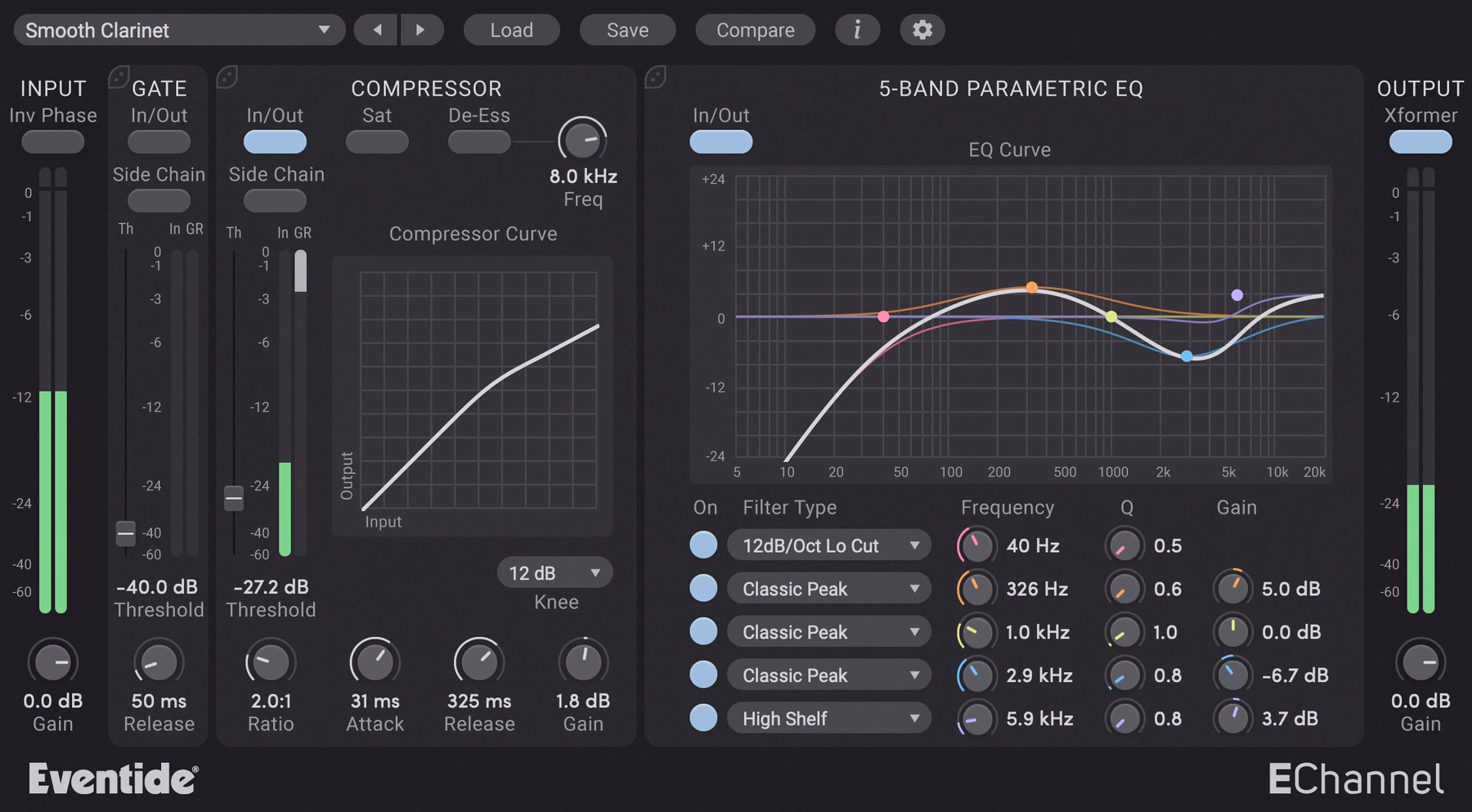The width and height of the screenshot is (1472, 812).
Task: Click the blue EQ curve band point
Action: coord(1187,356)
